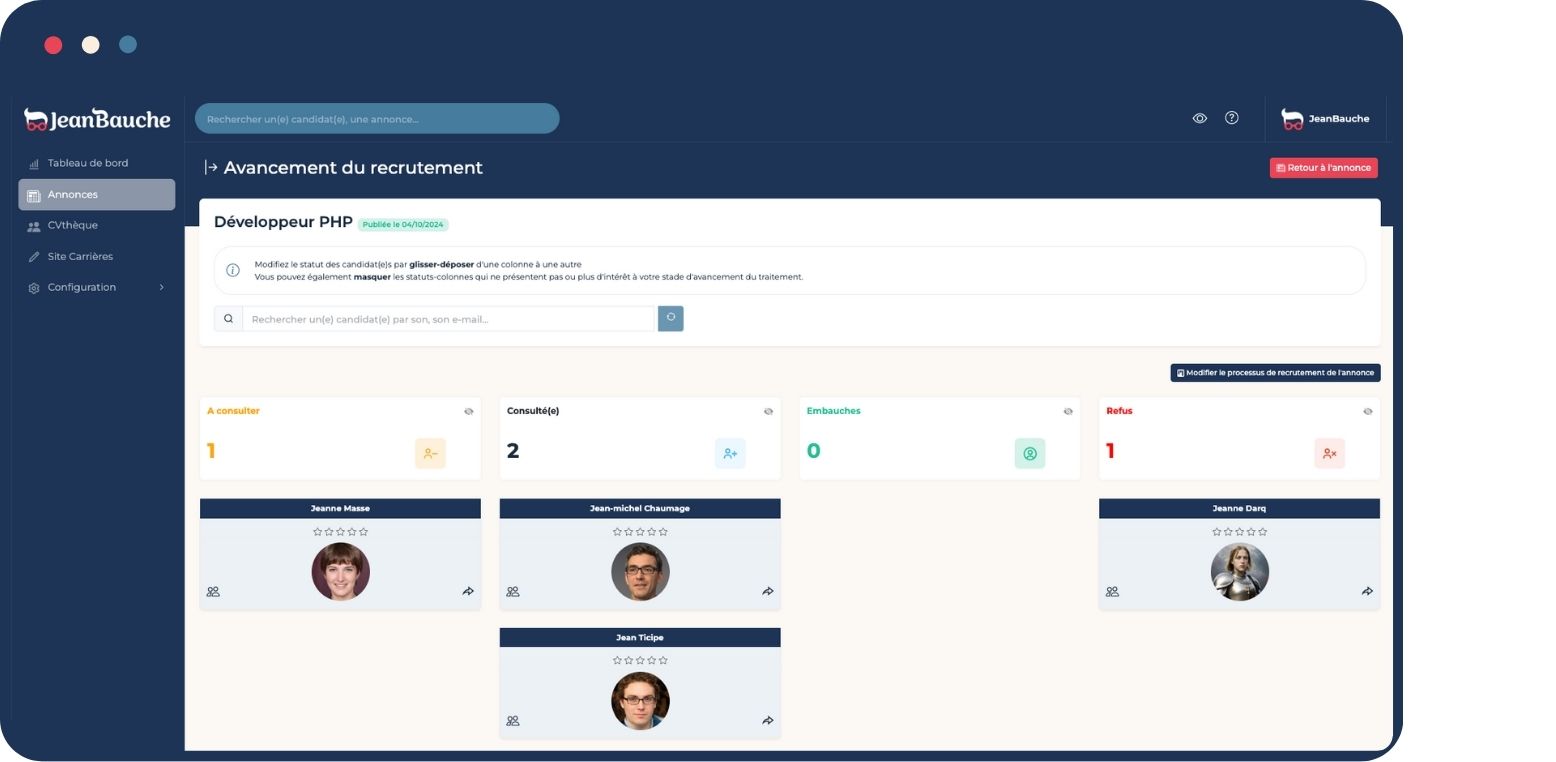Open the help icon in the top bar
Screen dimensions: 1556x762
(x=1232, y=118)
